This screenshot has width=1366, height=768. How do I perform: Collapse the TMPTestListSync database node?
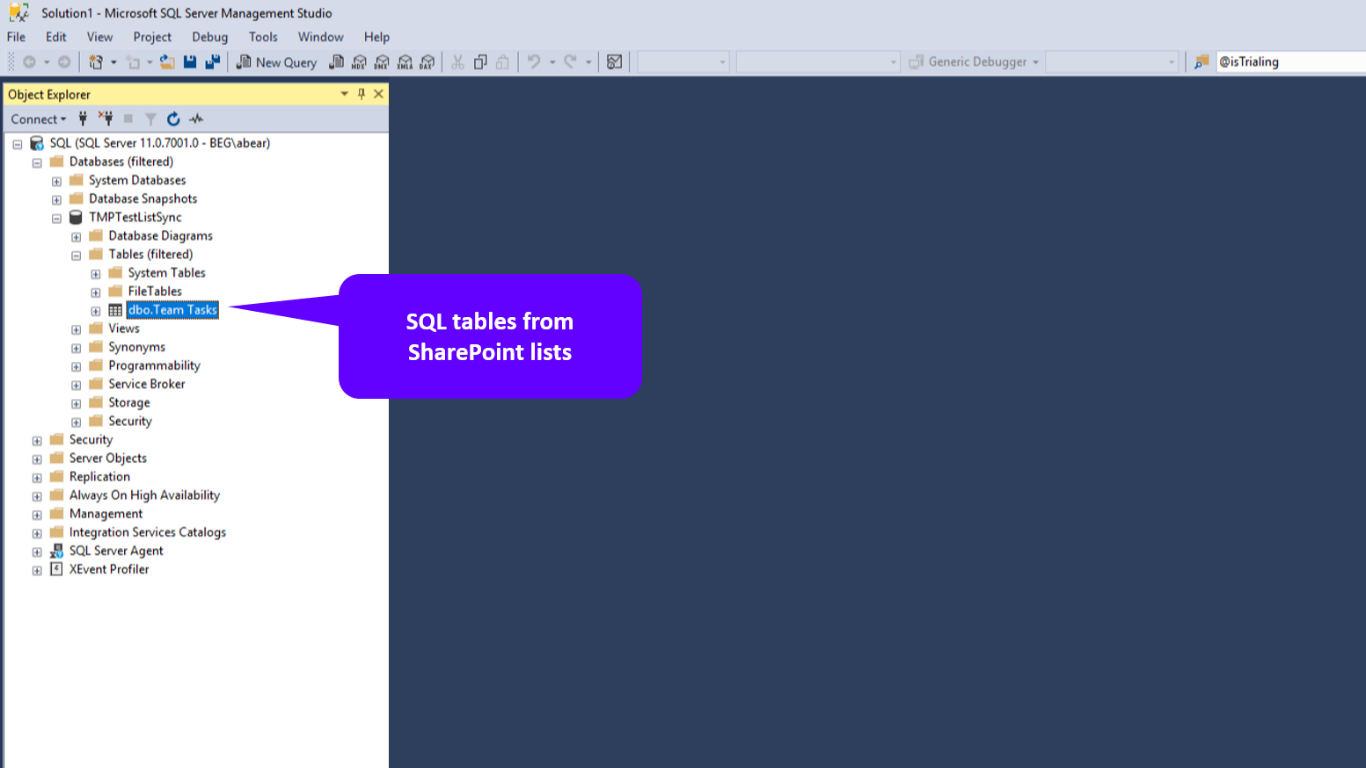[x=57, y=218]
